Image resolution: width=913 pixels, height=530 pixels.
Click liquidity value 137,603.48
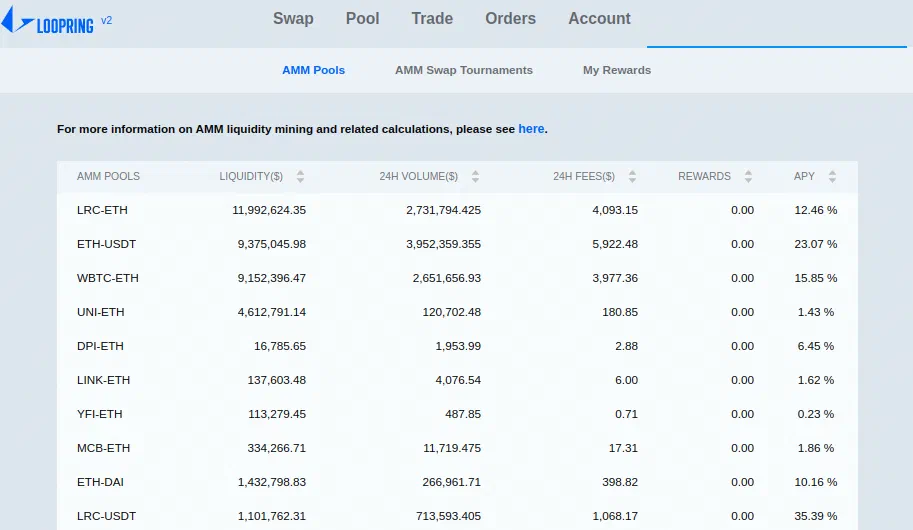[277, 380]
